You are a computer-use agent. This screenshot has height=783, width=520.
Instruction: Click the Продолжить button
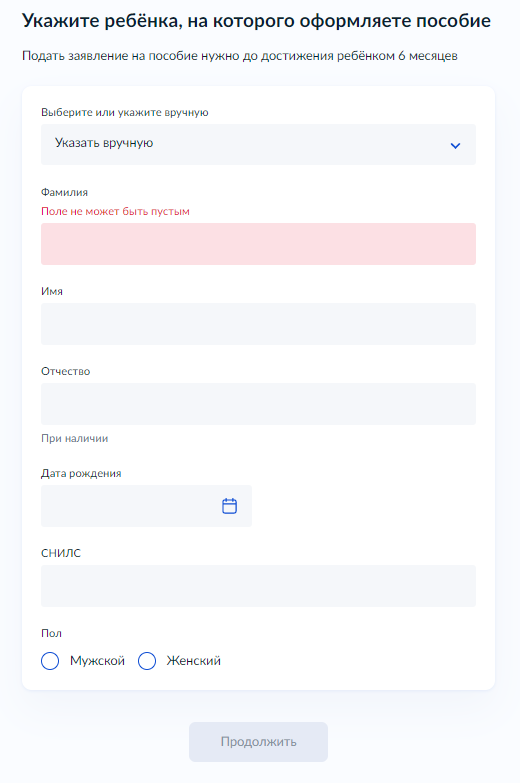[258, 742]
